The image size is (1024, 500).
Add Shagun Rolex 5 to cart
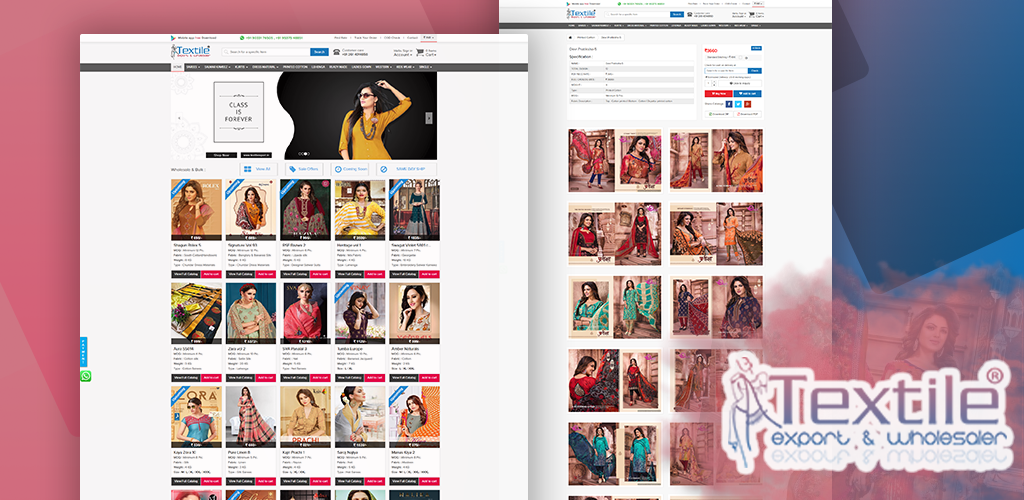pos(212,274)
